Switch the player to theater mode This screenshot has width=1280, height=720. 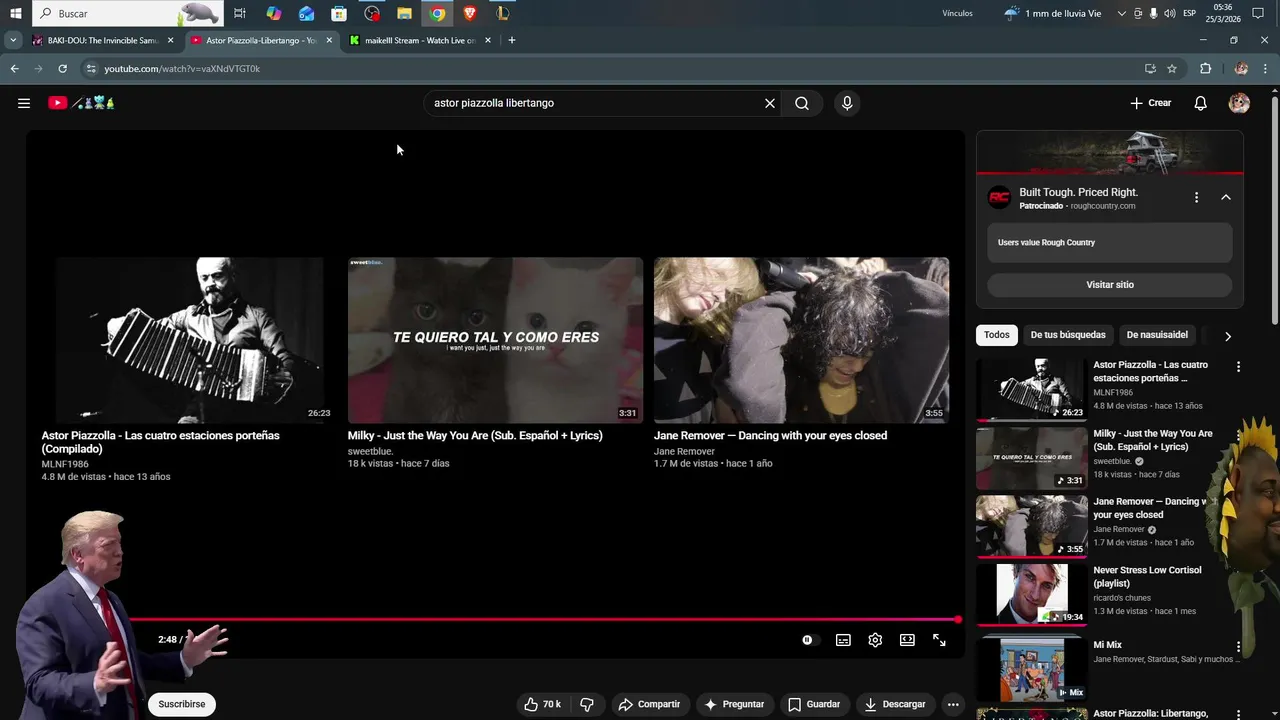pyautogui.click(x=907, y=640)
